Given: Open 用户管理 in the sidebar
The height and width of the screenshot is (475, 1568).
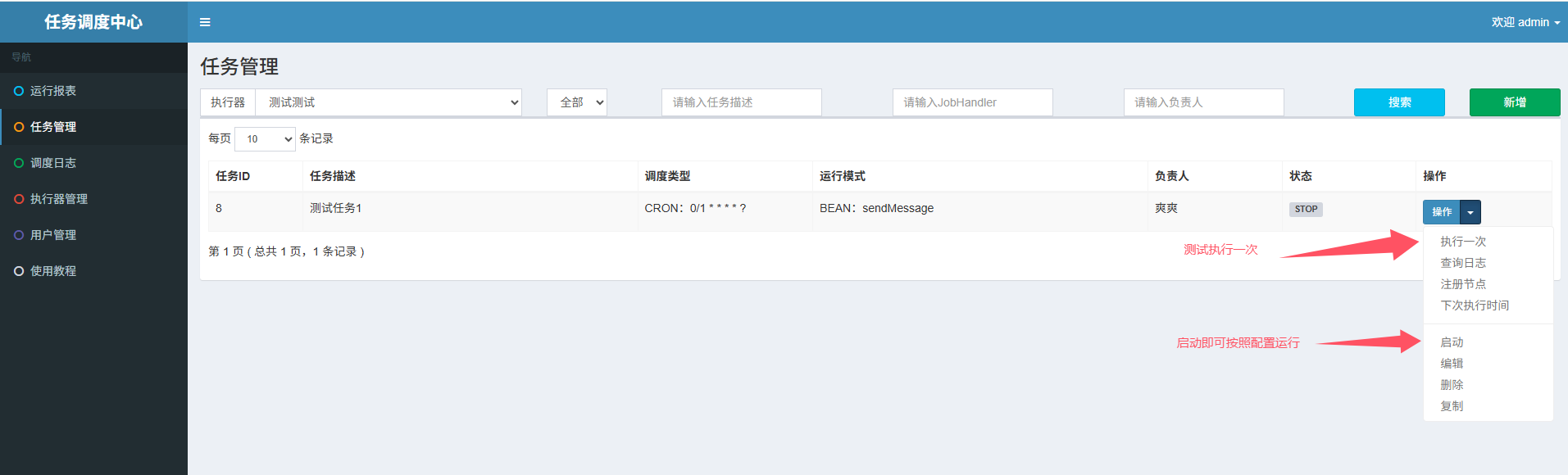Looking at the screenshot, I should (x=93, y=235).
